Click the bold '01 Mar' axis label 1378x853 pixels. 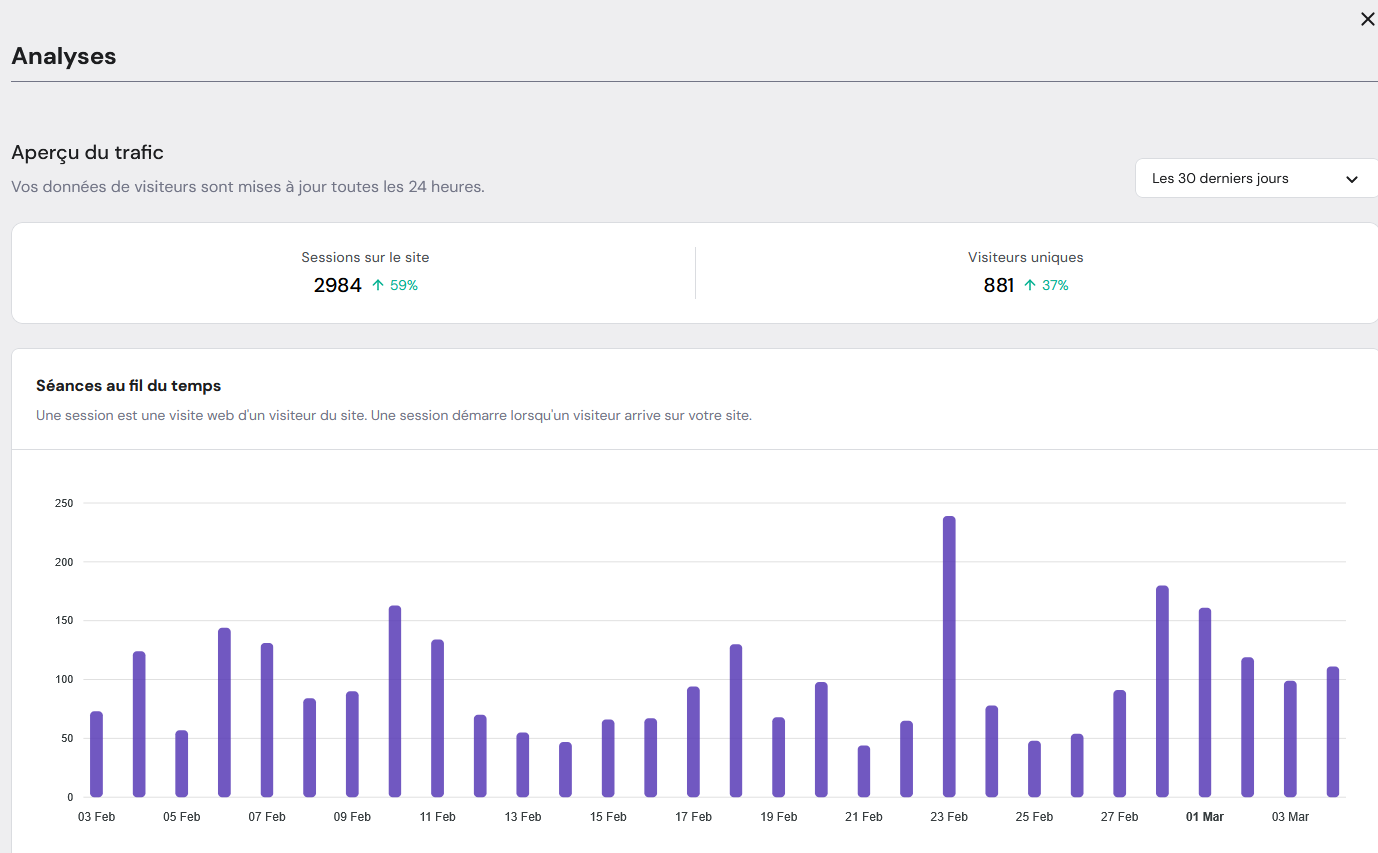[1204, 817]
